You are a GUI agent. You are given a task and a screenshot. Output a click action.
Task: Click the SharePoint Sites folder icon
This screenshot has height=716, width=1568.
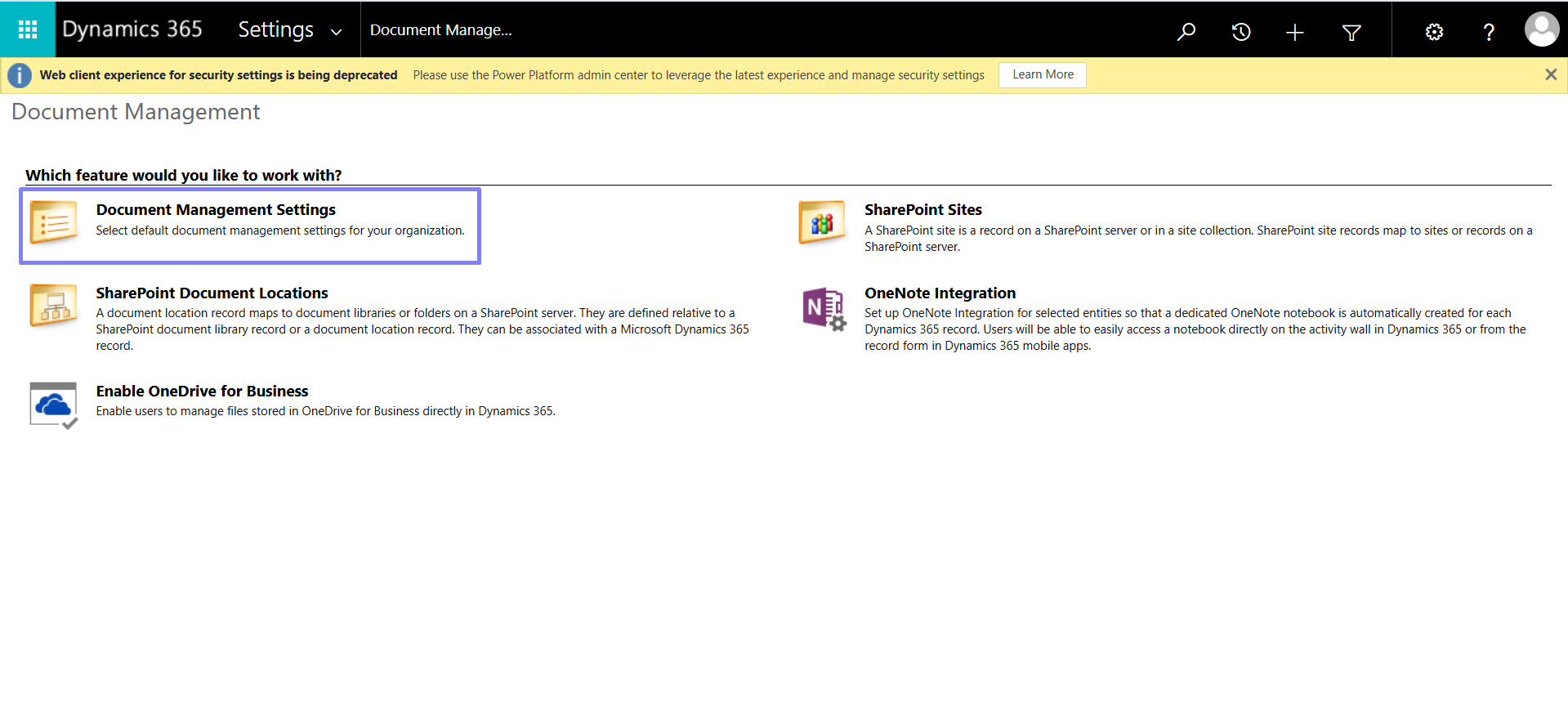click(x=823, y=222)
